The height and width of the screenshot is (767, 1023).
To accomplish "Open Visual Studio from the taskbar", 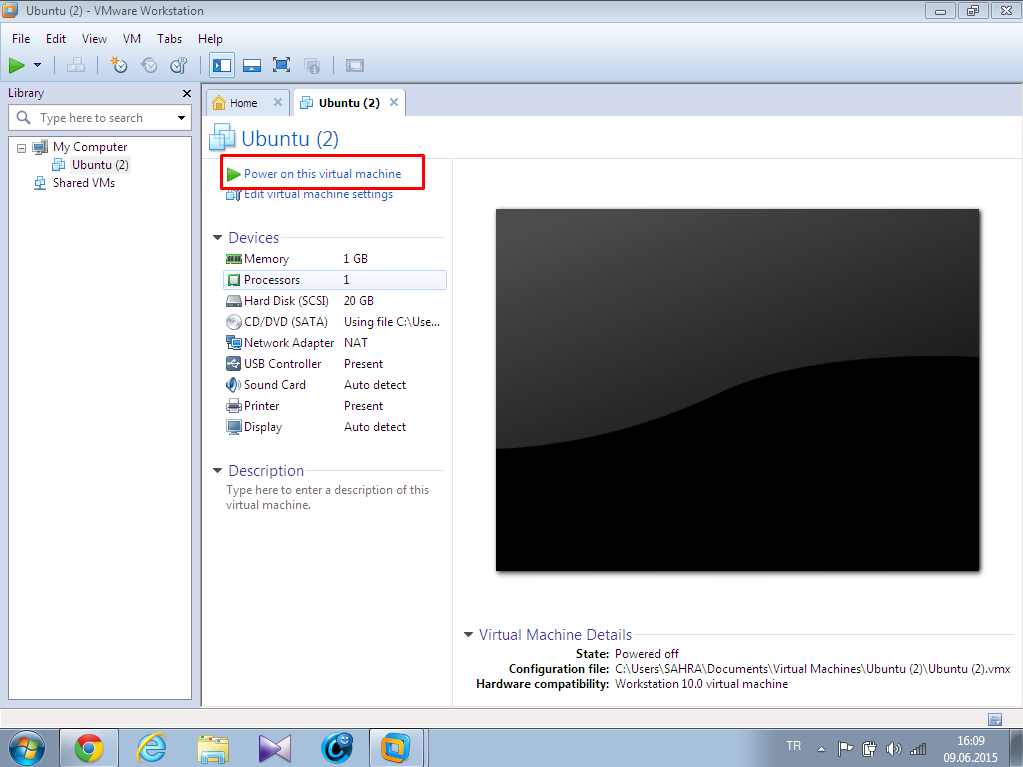I will (x=274, y=748).
